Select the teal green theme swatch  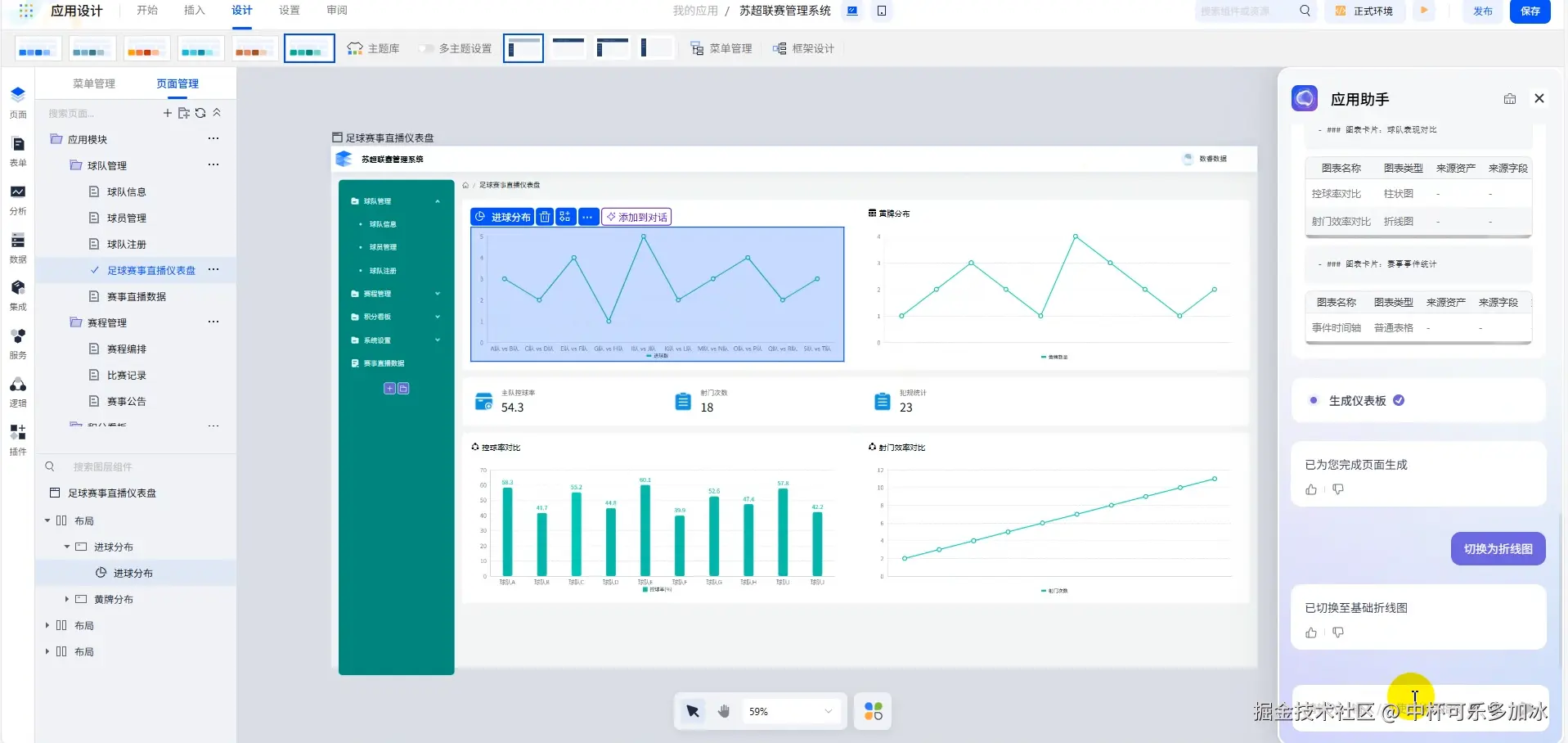[309, 48]
